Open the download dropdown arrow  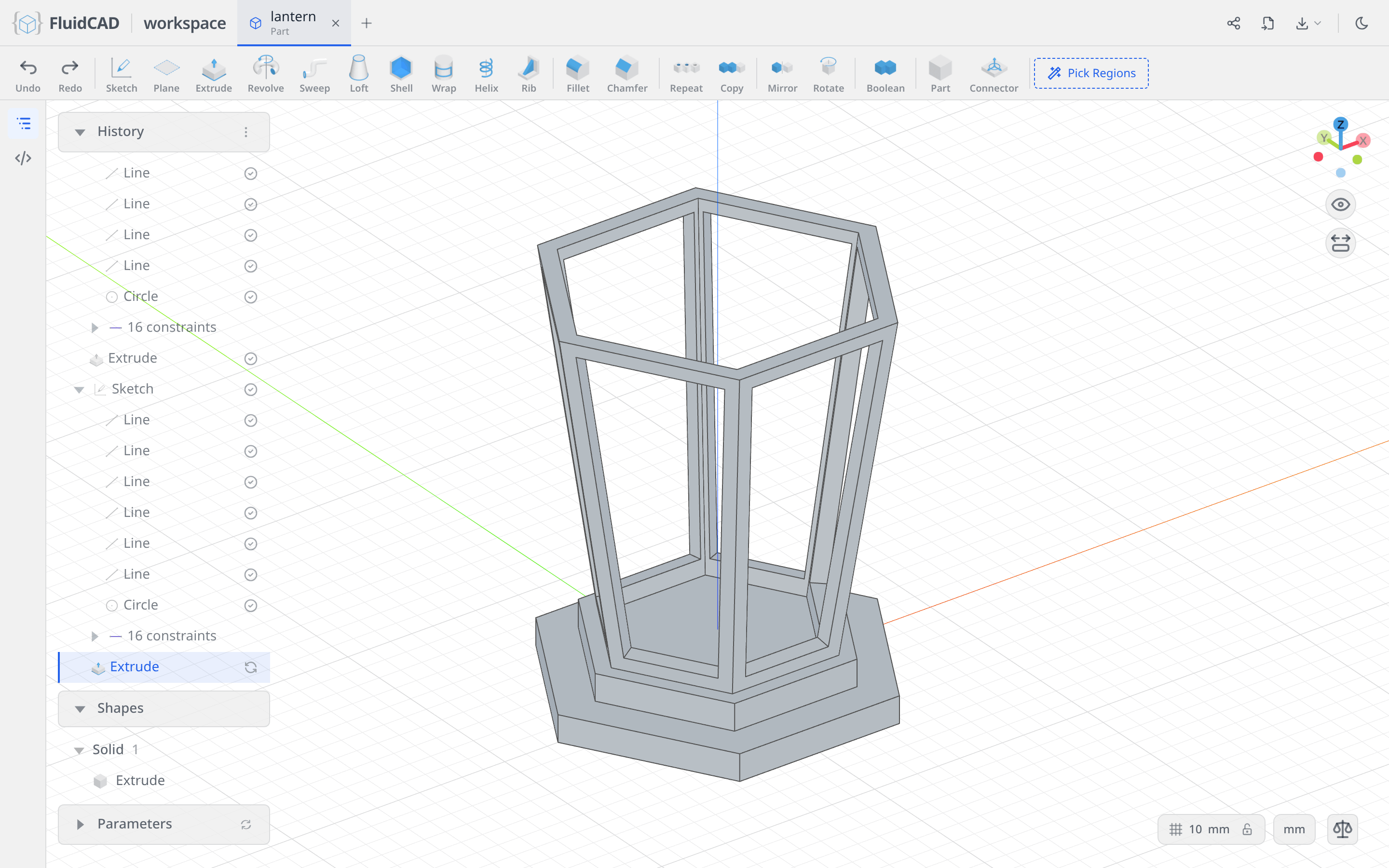pyautogui.click(x=1317, y=23)
